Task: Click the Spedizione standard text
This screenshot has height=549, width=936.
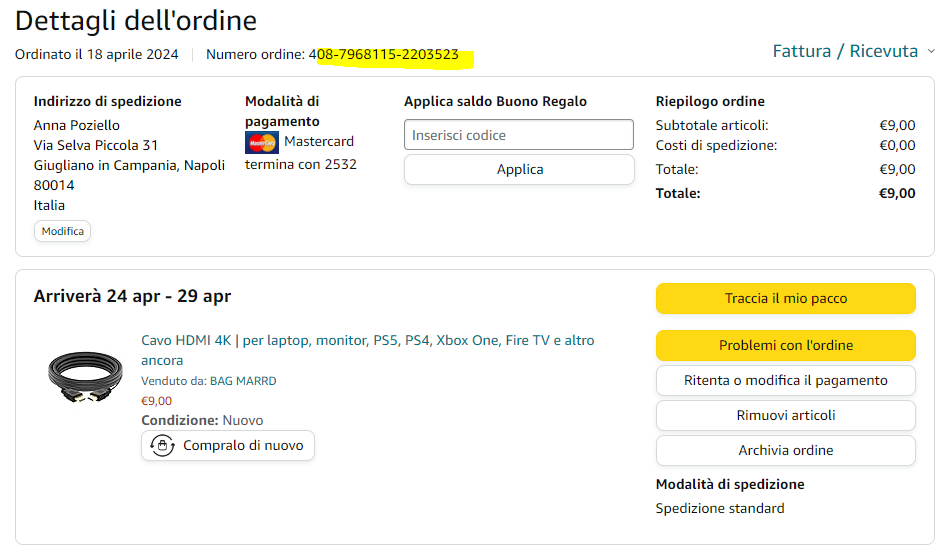Action: coord(719,508)
